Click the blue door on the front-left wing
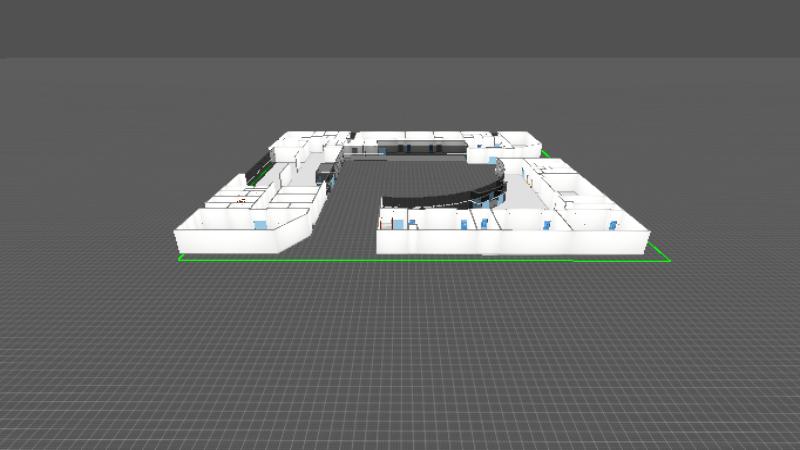The image size is (800, 450). coord(262,222)
